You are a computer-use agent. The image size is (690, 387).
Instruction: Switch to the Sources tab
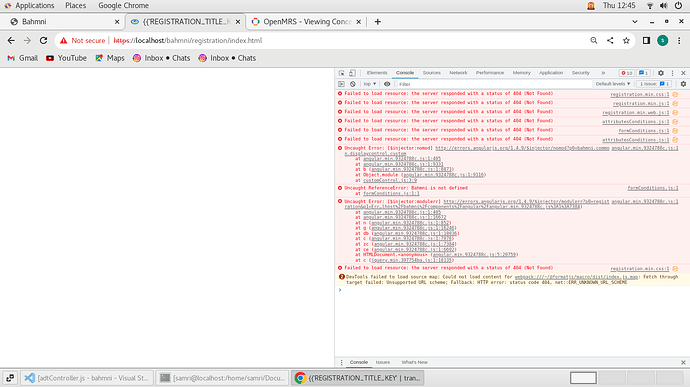pyautogui.click(x=431, y=73)
